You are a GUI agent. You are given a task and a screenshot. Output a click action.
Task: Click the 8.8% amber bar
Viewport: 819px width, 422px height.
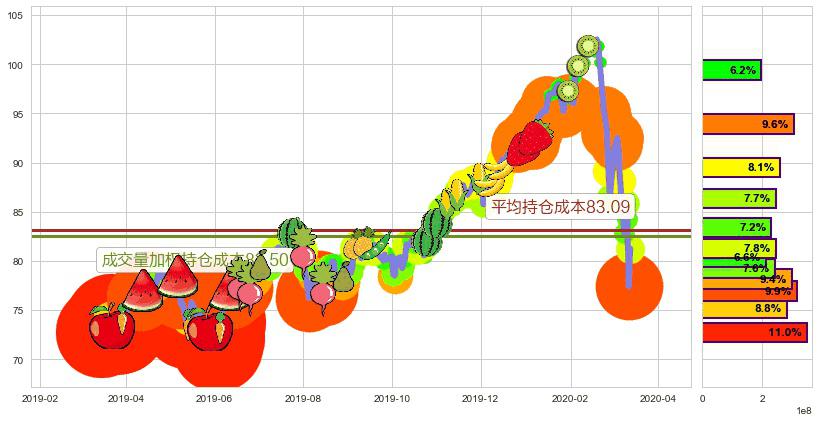coord(744,309)
